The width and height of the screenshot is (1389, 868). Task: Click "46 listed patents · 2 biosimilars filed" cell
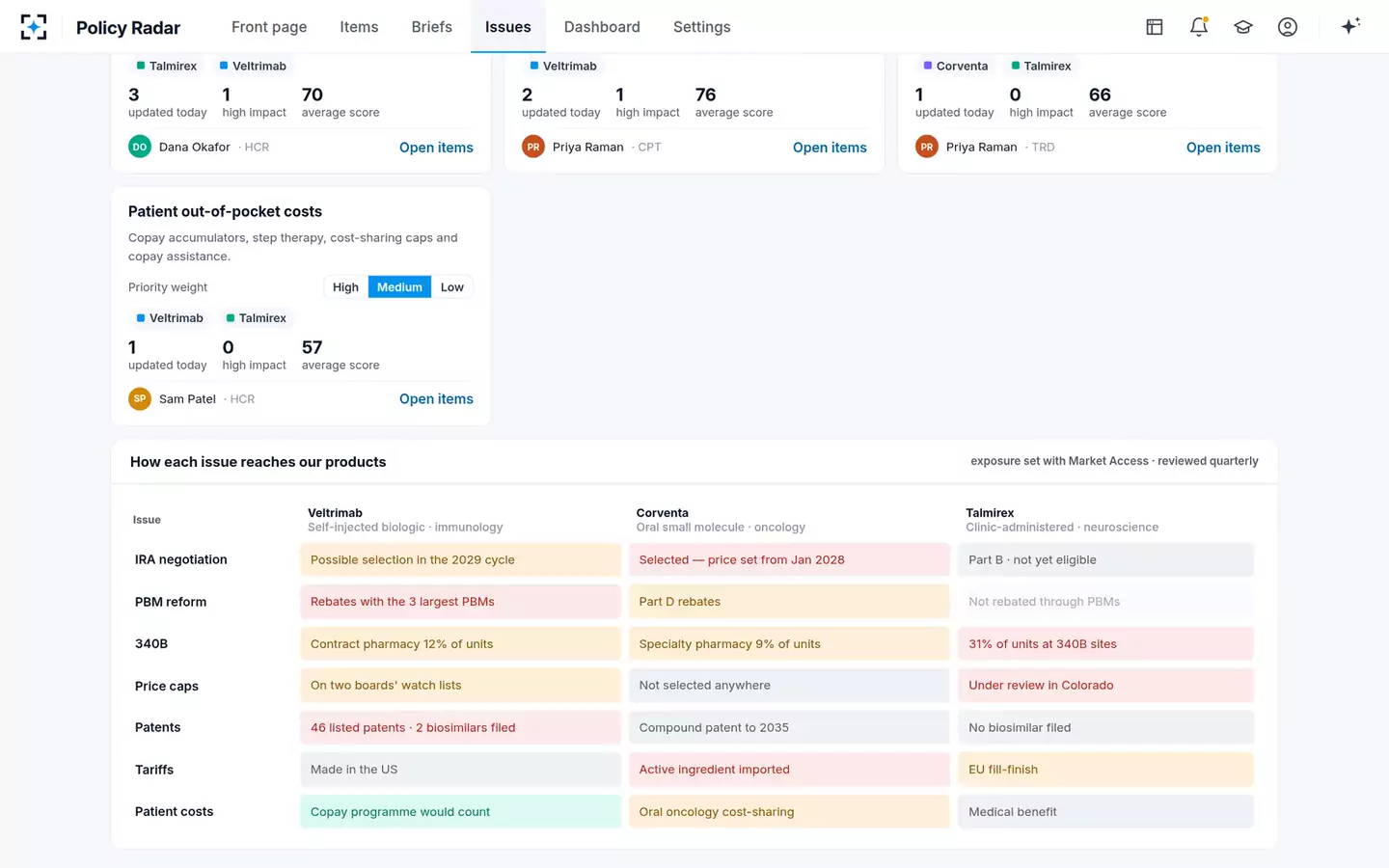[x=461, y=727]
